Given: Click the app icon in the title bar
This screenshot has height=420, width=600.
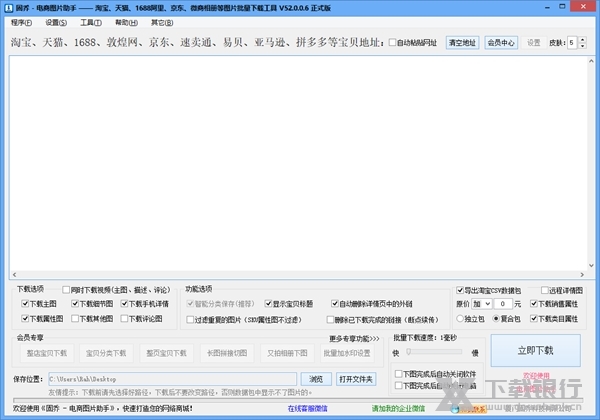Looking at the screenshot, I should click(8, 8).
